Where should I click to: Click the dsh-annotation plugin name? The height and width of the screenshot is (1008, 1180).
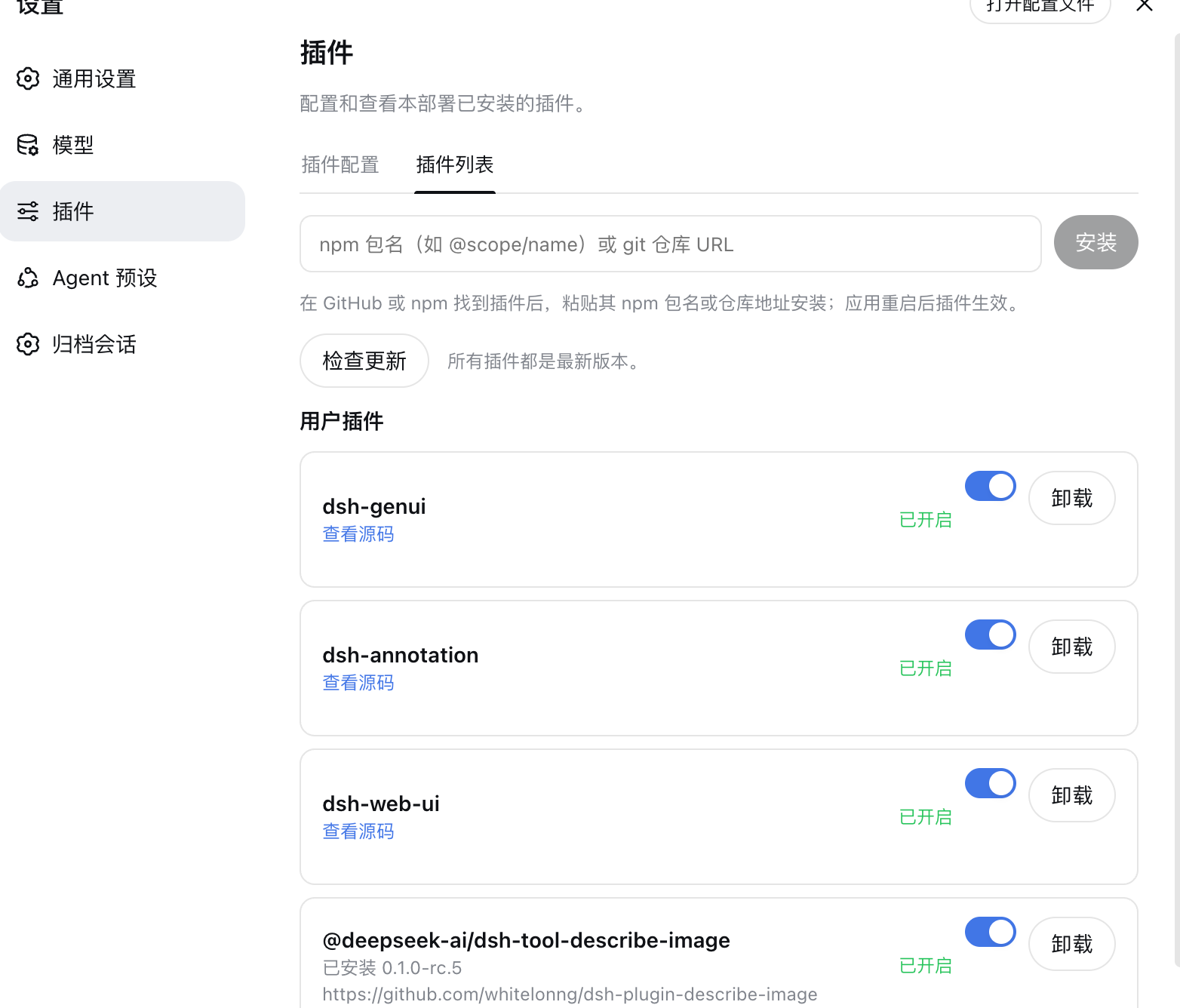401,655
